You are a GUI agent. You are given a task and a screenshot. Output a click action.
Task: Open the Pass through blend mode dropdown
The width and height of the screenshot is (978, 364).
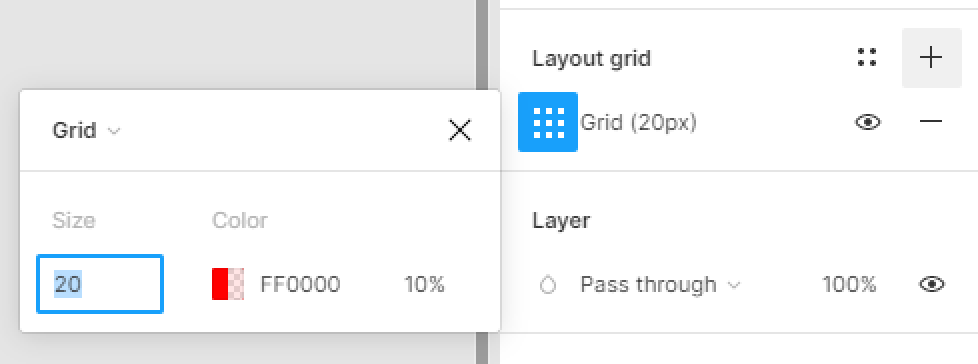coord(660,285)
